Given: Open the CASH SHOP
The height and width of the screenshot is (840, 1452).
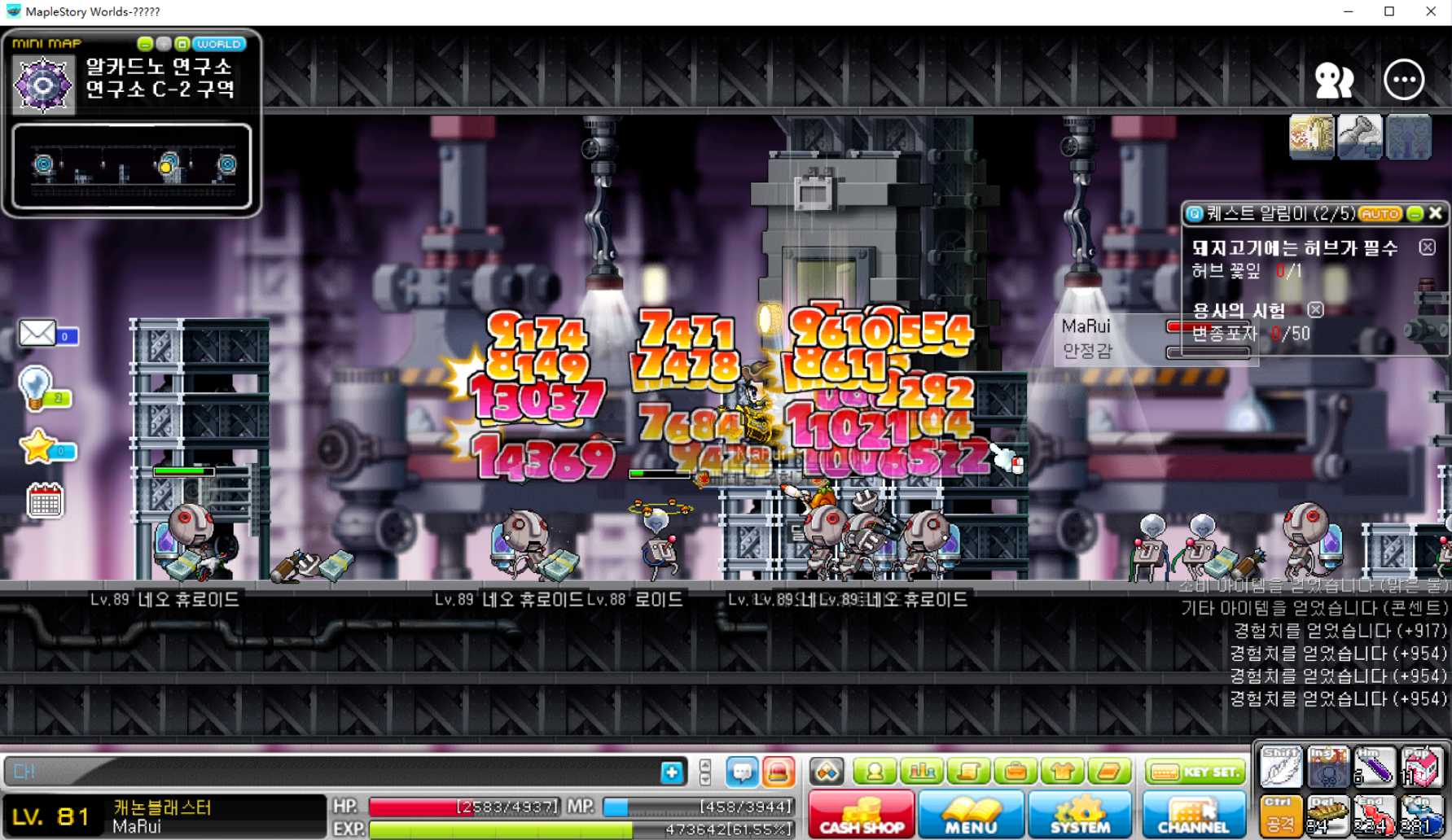Looking at the screenshot, I should (x=862, y=815).
